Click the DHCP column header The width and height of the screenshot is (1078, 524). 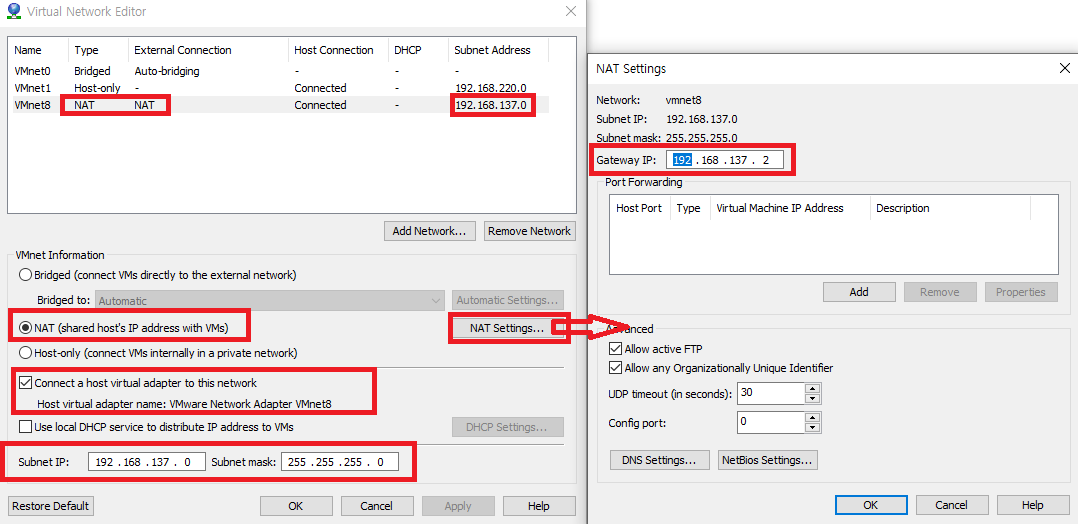pos(419,50)
